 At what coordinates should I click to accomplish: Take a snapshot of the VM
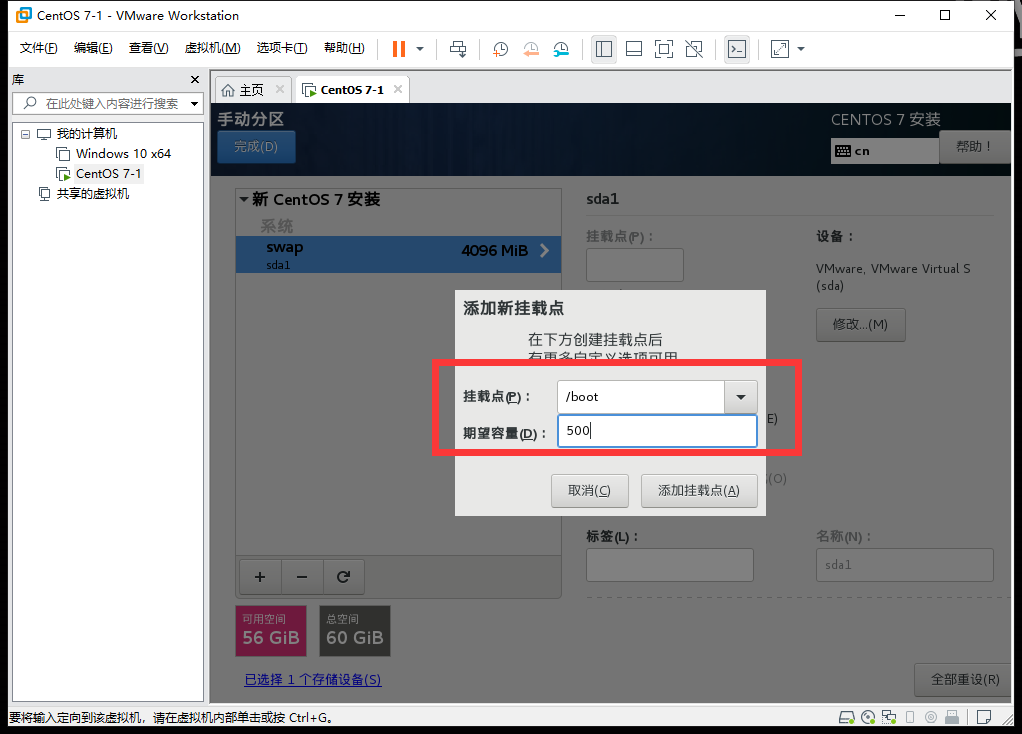[501, 49]
